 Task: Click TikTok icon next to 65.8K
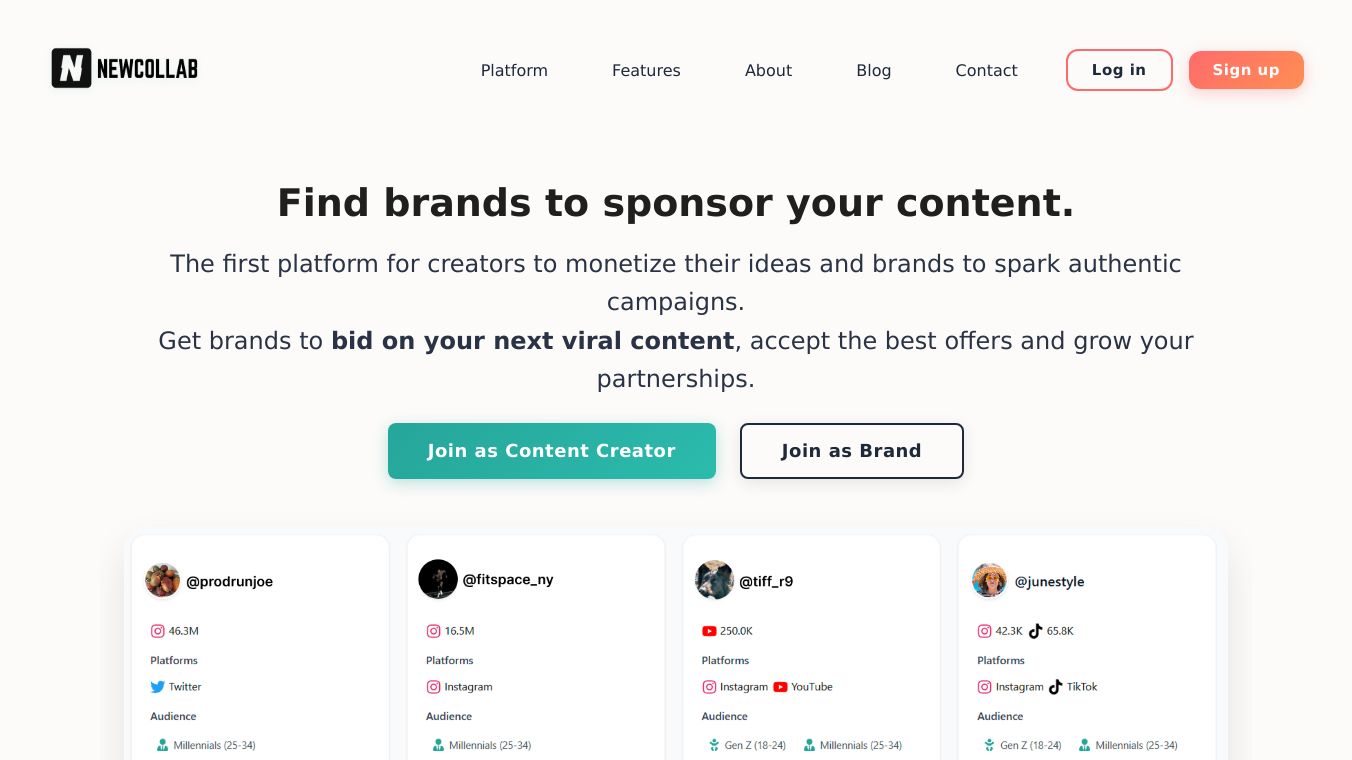coord(1035,631)
